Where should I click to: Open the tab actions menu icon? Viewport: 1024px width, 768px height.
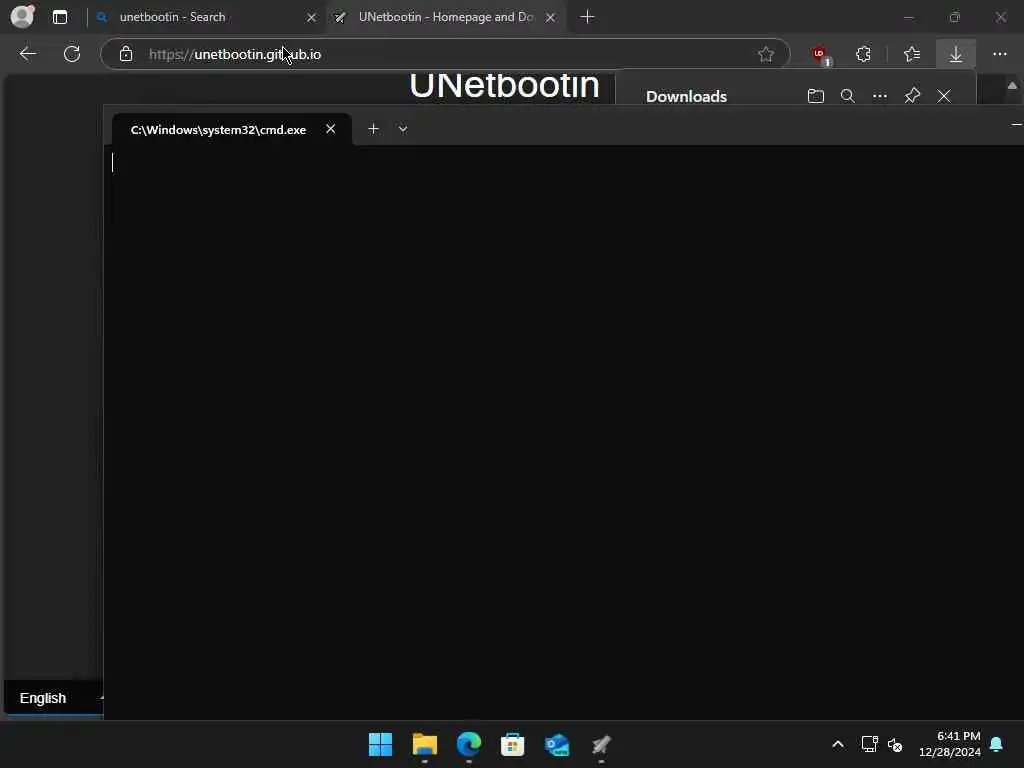click(60, 17)
